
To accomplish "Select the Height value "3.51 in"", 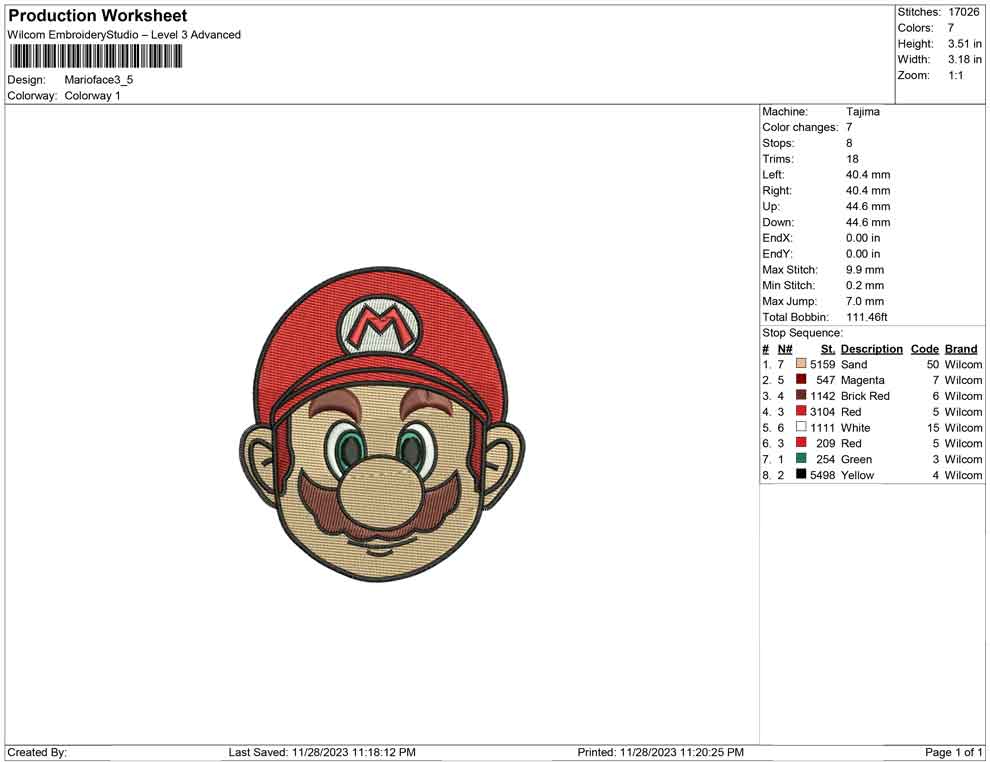I will (x=964, y=44).
